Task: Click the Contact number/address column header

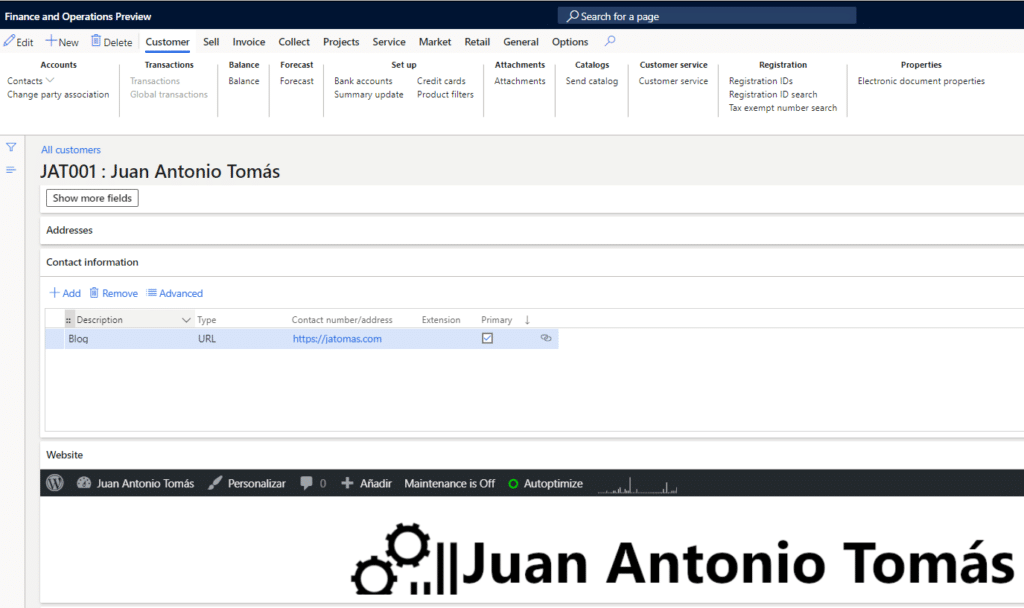Action: point(342,320)
